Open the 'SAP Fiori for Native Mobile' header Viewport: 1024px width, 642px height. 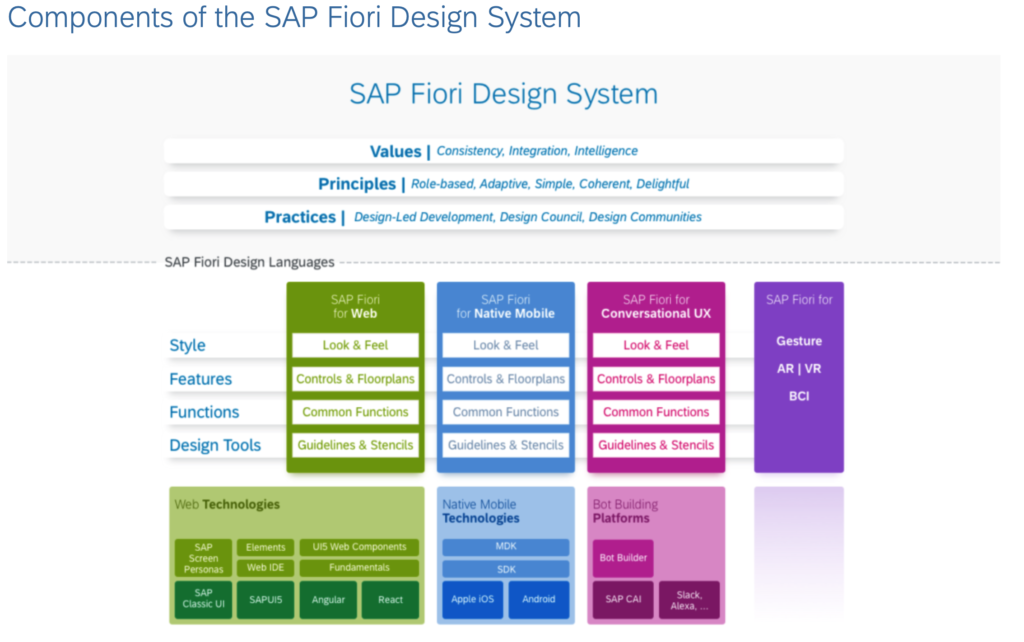[505, 306]
